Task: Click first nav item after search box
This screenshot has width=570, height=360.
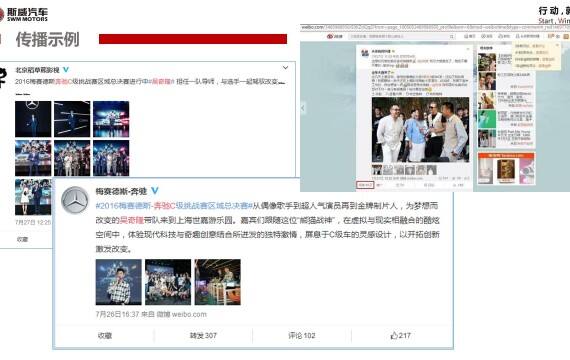Action: [x=470, y=36]
